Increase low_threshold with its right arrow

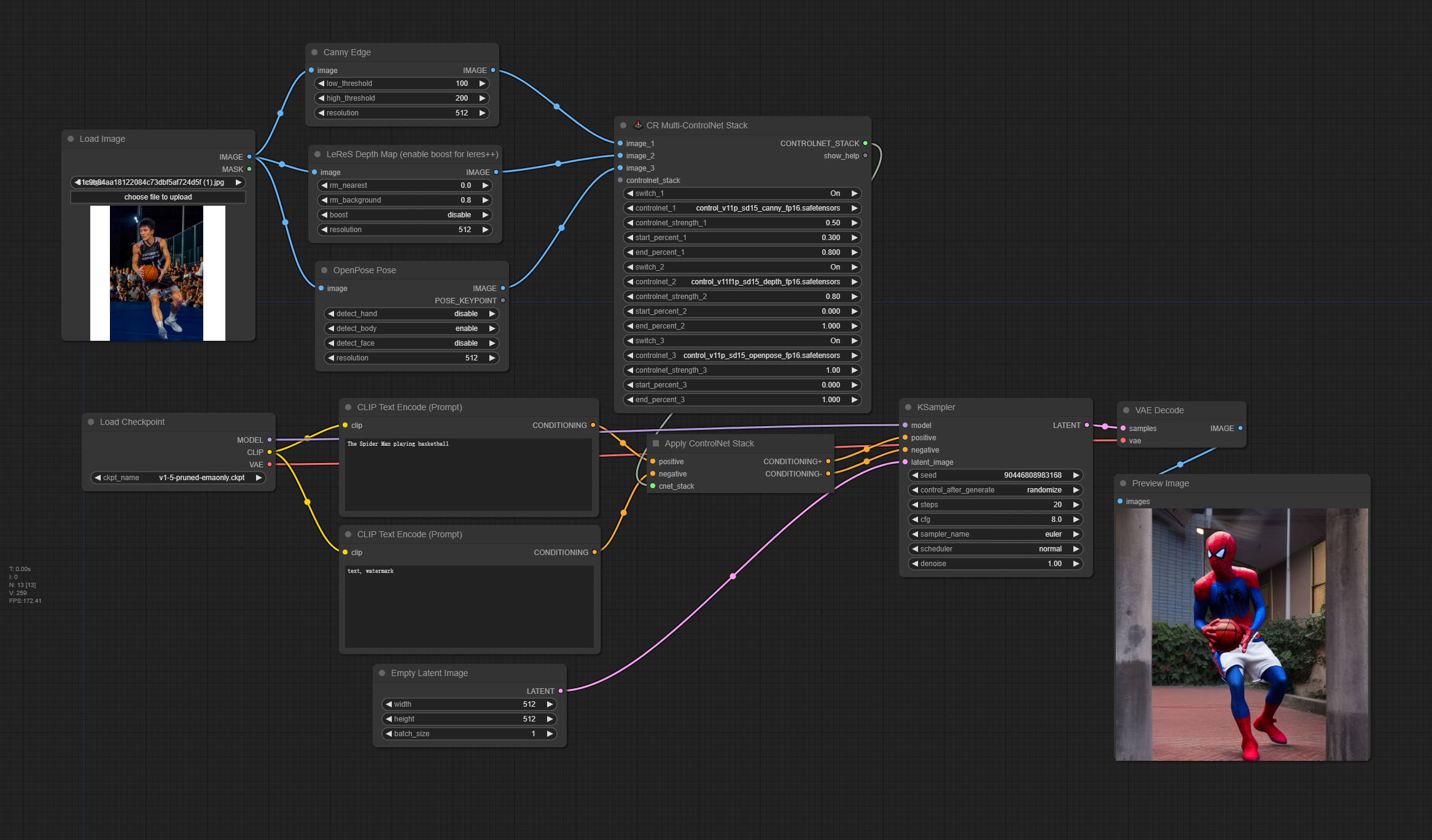click(x=483, y=84)
